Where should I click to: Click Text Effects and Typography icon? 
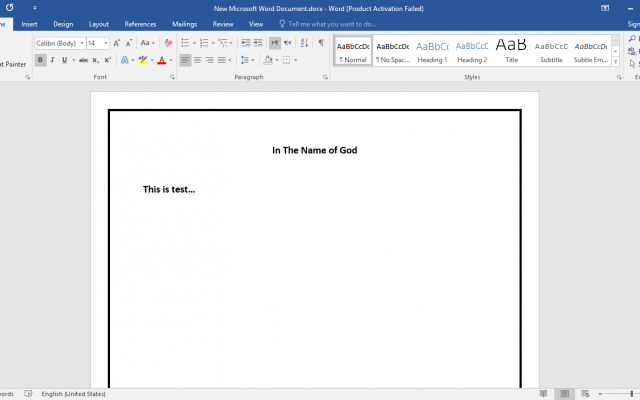125,60
